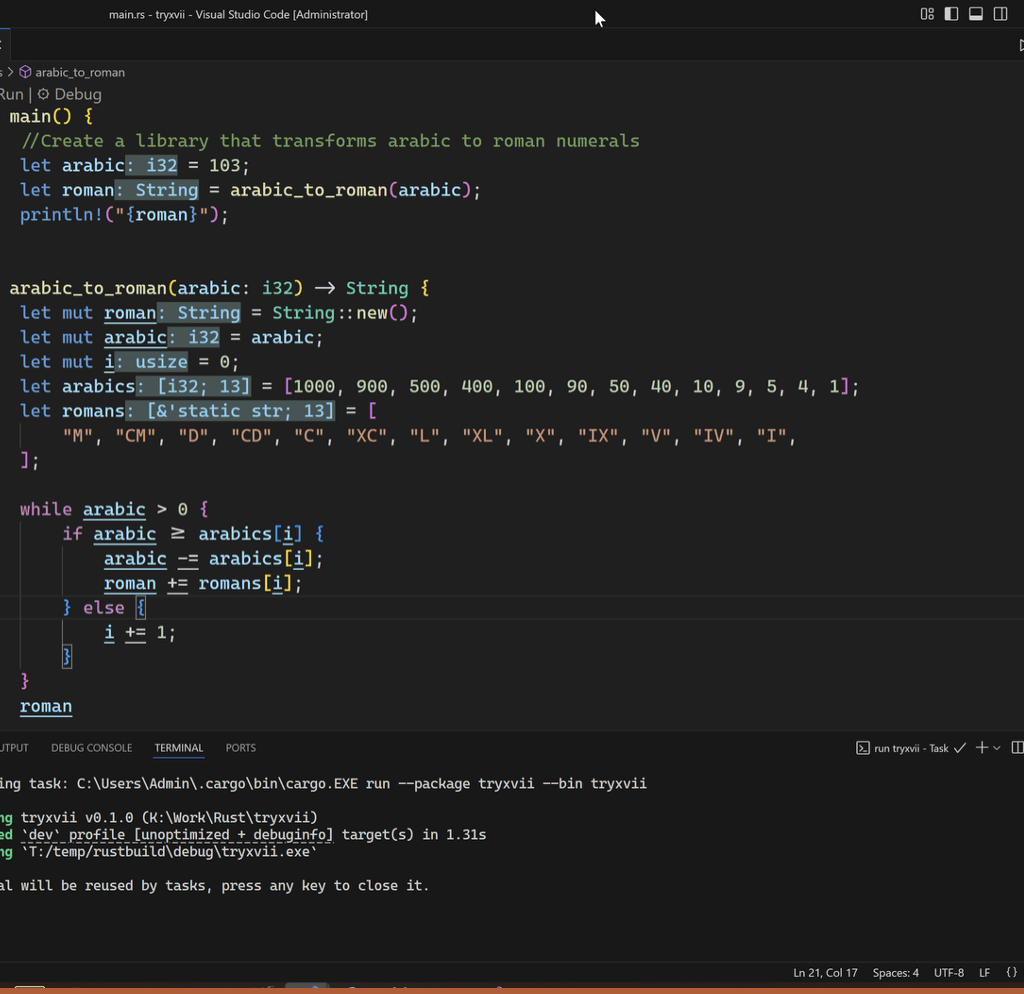Click the Run Rust file play icon
Screen dimensions: 1024x994
click(1020, 45)
